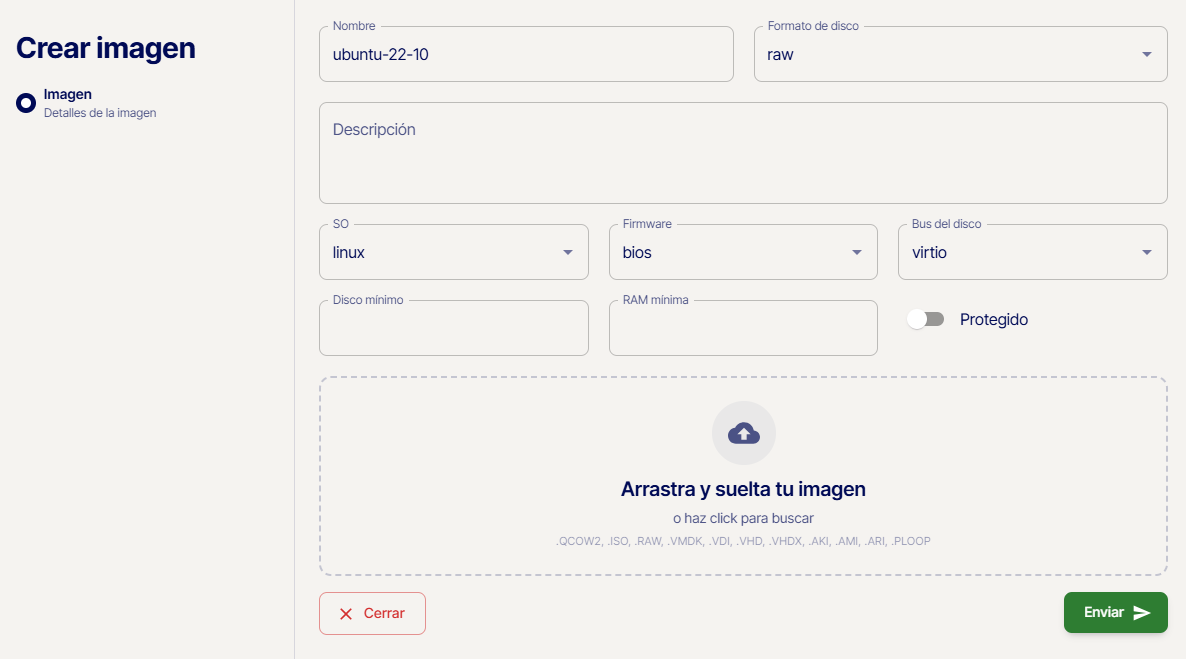
Task: Click the Disco mínimo input field
Action: pos(453,328)
